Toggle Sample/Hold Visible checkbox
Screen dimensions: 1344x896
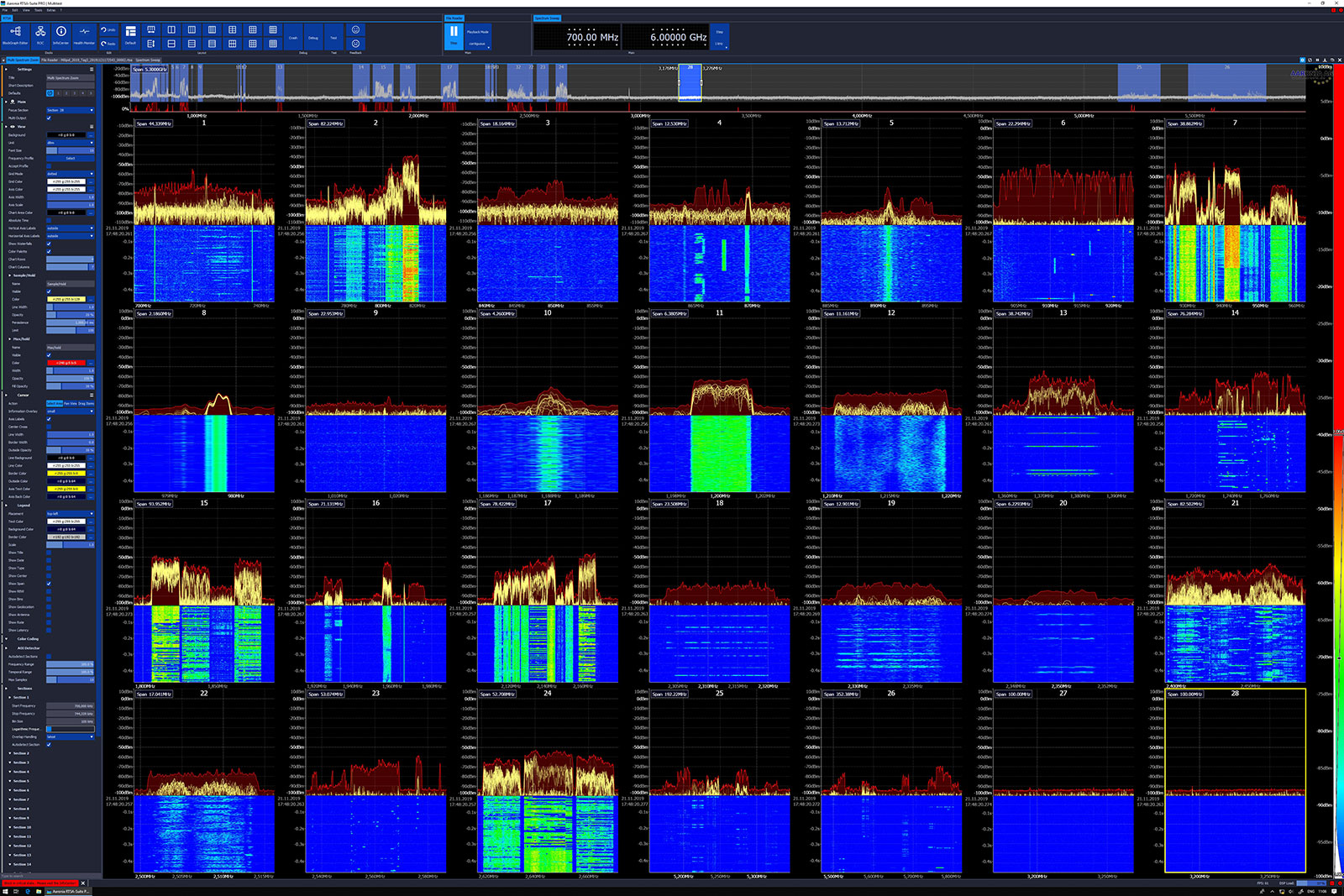[49, 291]
